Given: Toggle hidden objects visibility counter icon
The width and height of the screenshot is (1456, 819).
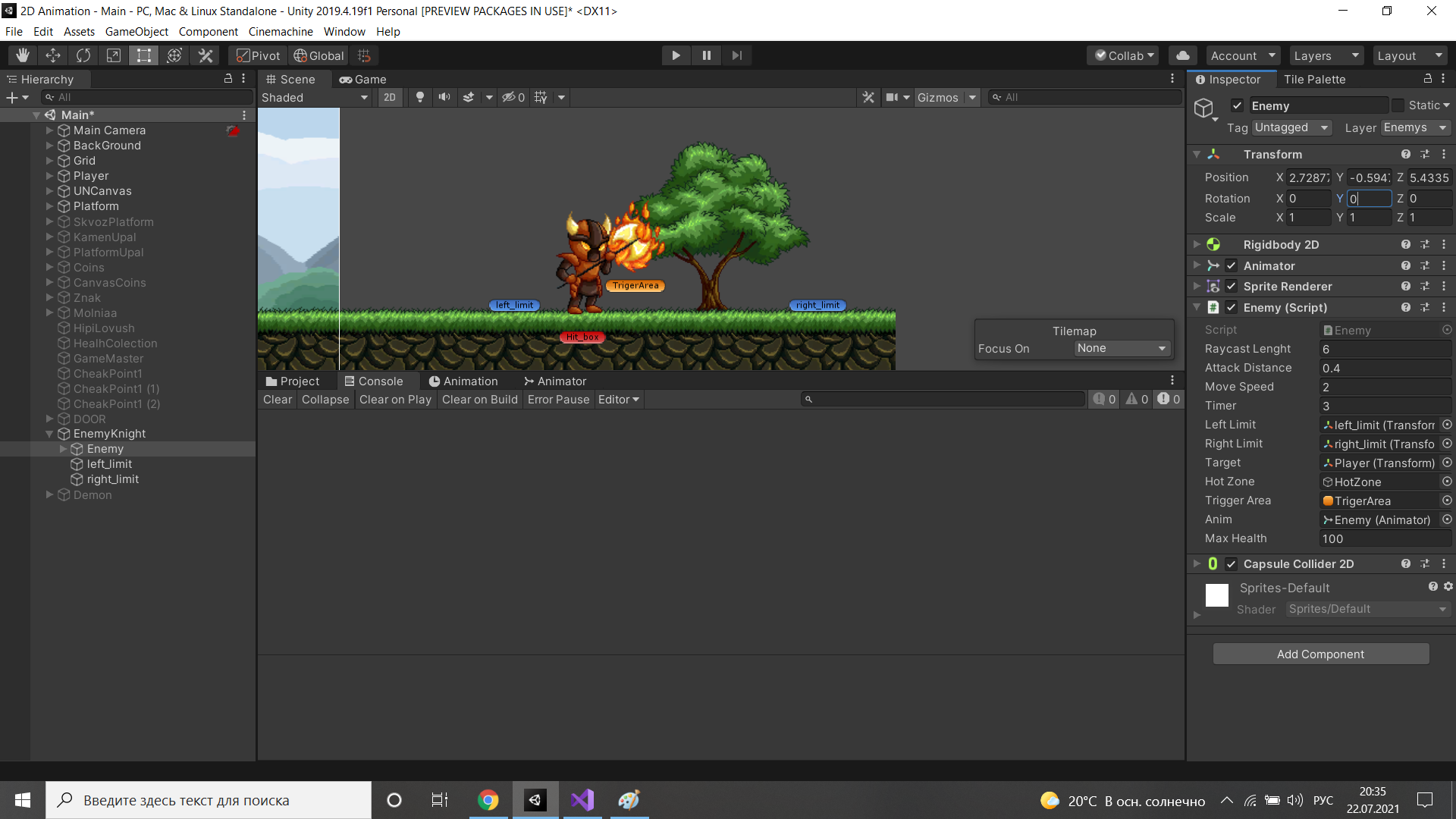Looking at the screenshot, I should point(513,97).
